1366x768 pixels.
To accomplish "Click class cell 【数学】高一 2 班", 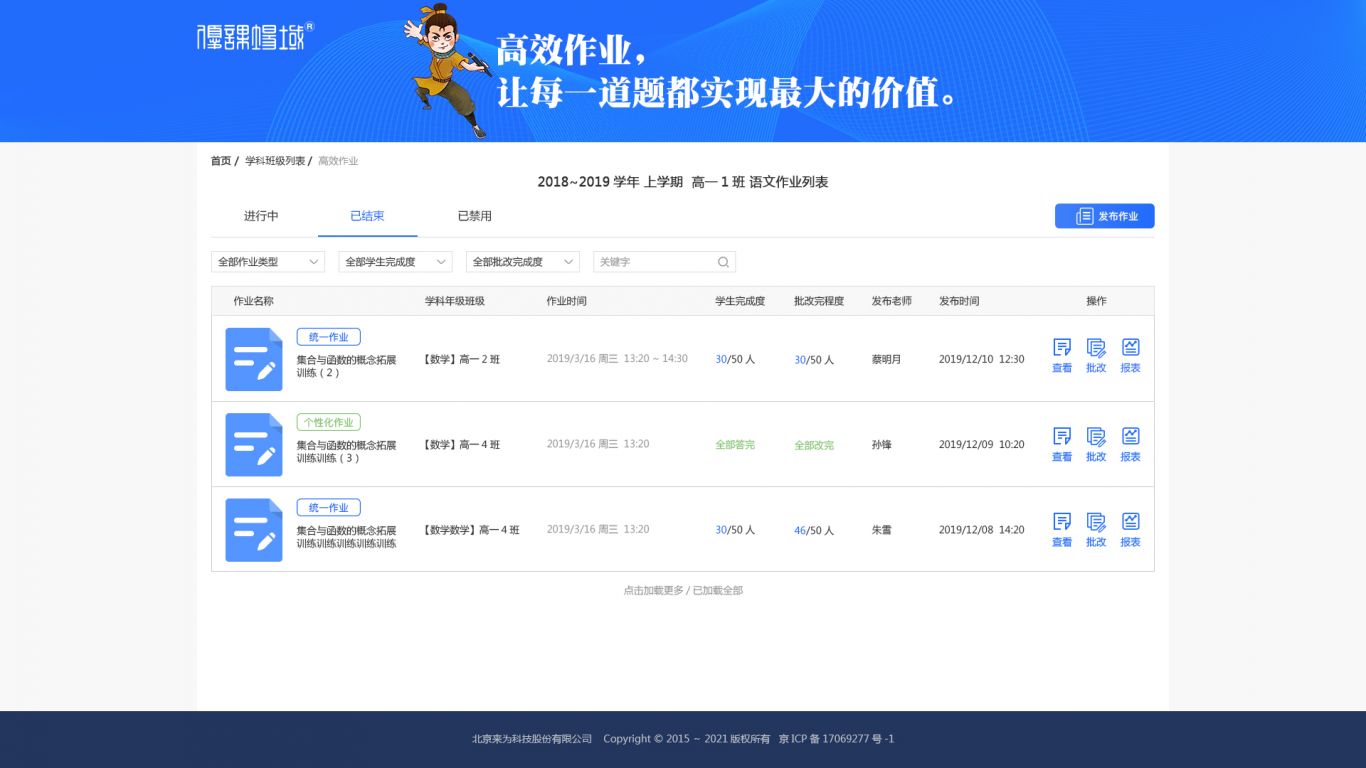I will click(x=460, y=359).
